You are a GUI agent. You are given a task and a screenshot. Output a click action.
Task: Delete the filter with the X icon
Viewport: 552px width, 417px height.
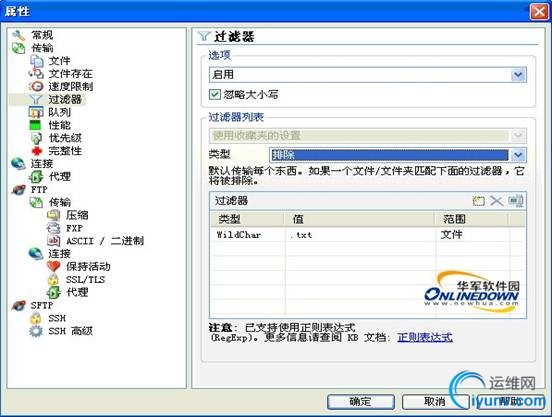(x=497, y=201)
